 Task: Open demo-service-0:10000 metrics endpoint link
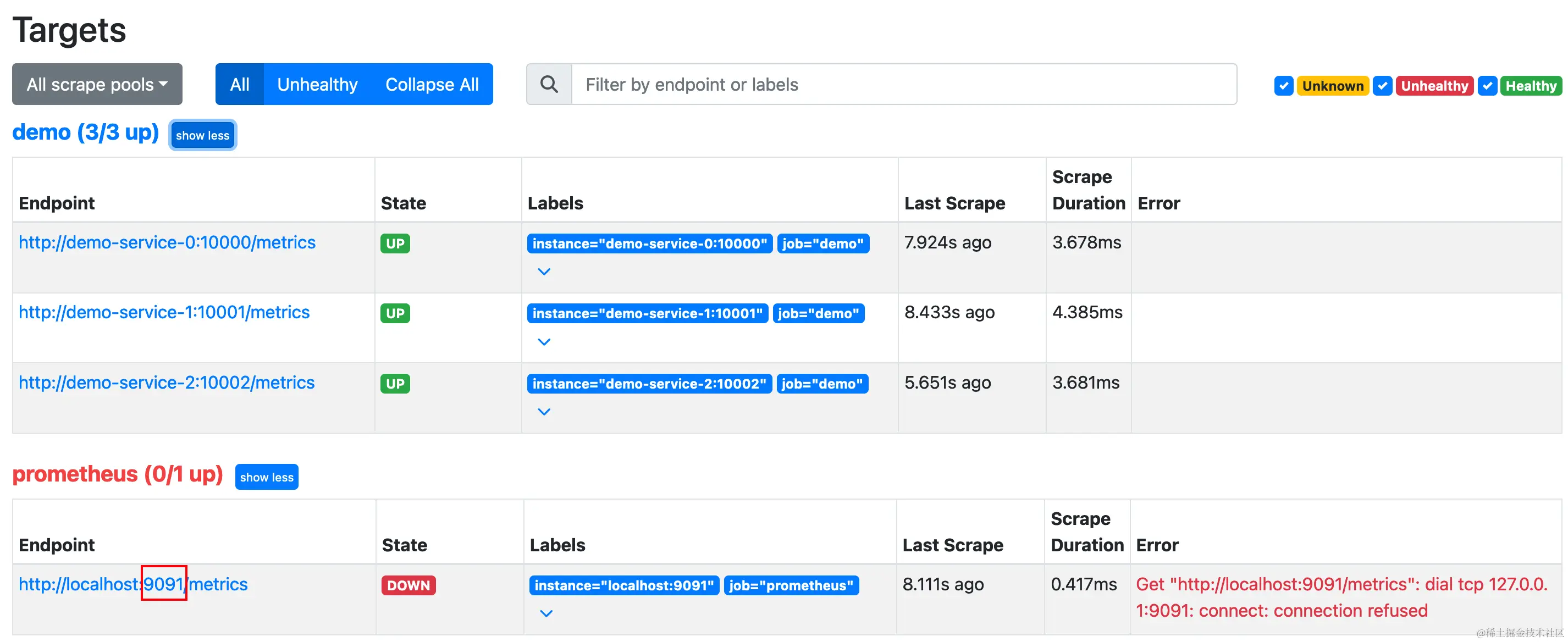point(167,242)
